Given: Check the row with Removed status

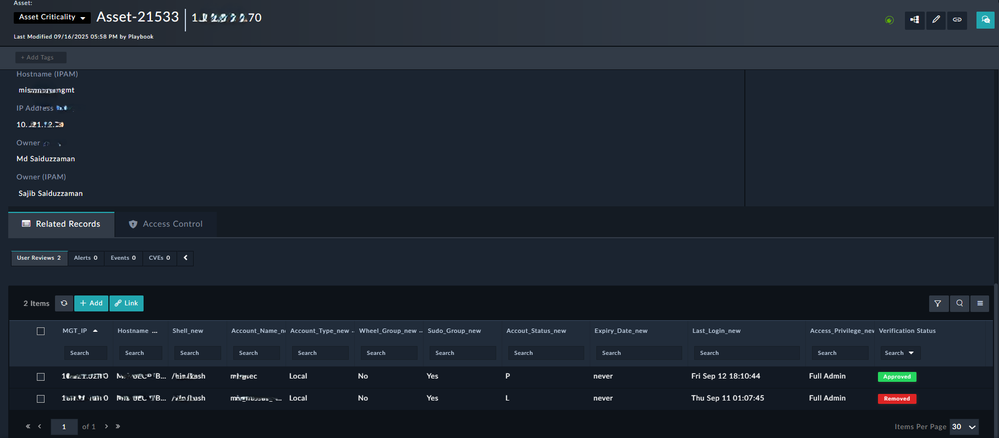Looking at the screenshot, I should (x=41, y=398).
